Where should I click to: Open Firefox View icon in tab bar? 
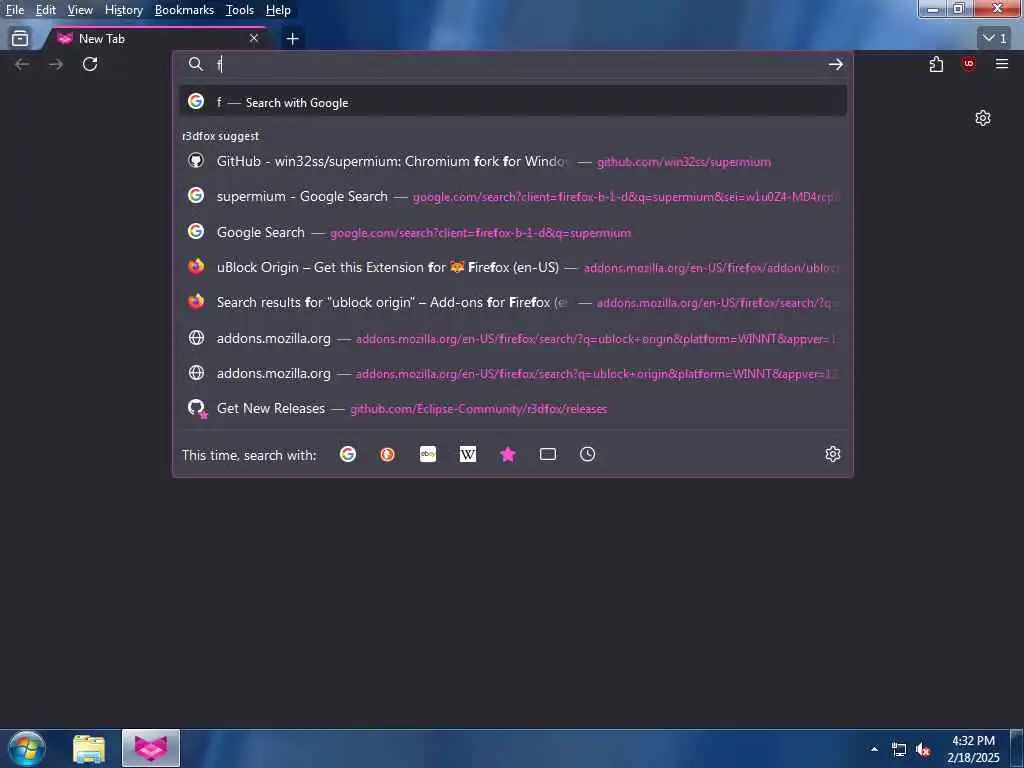(20, 39)
